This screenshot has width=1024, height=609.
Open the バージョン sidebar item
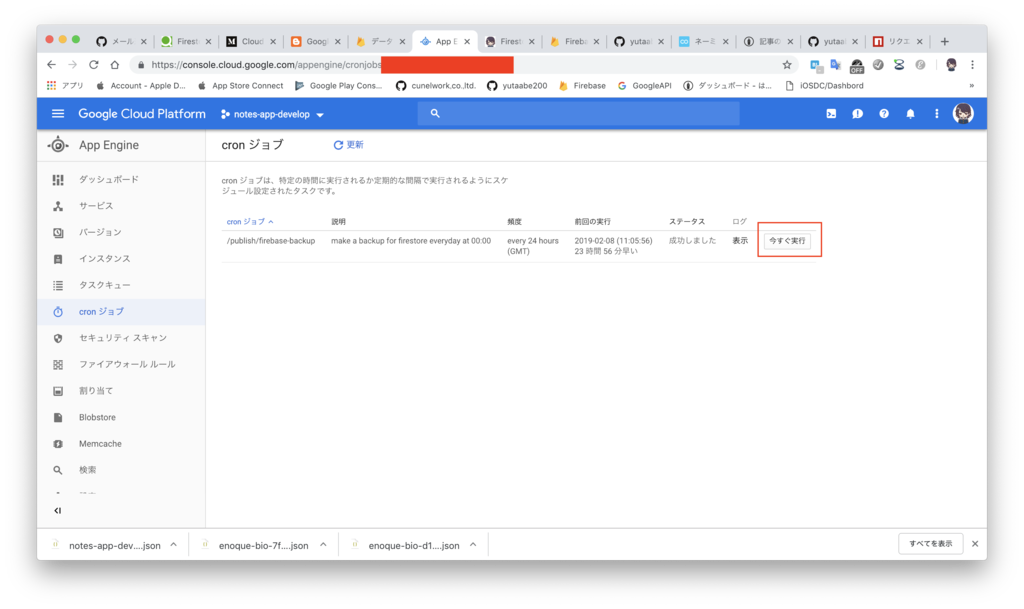[x=121, y=232]
